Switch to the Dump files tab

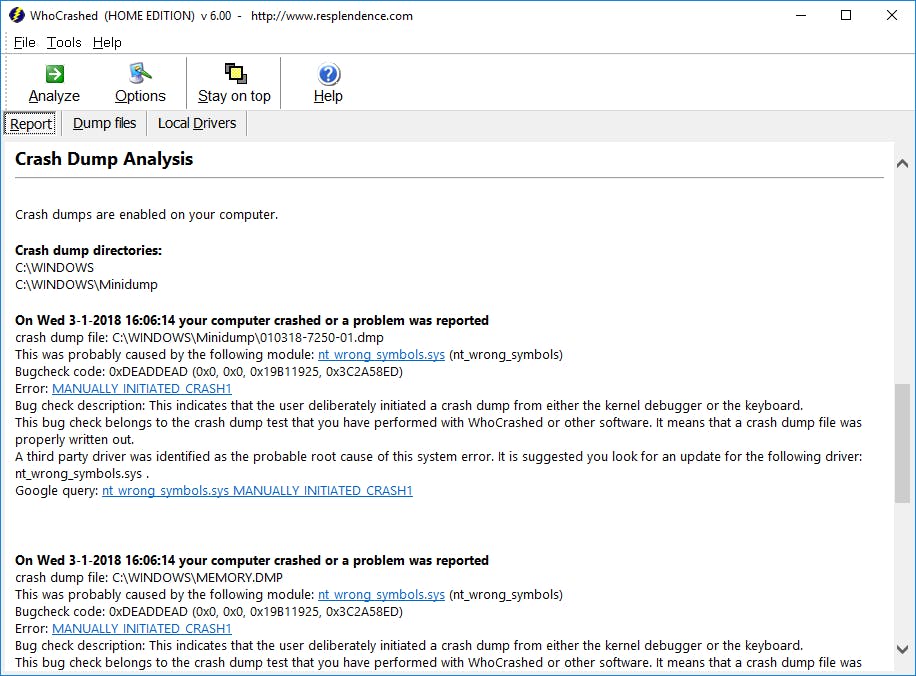[104, 123]
